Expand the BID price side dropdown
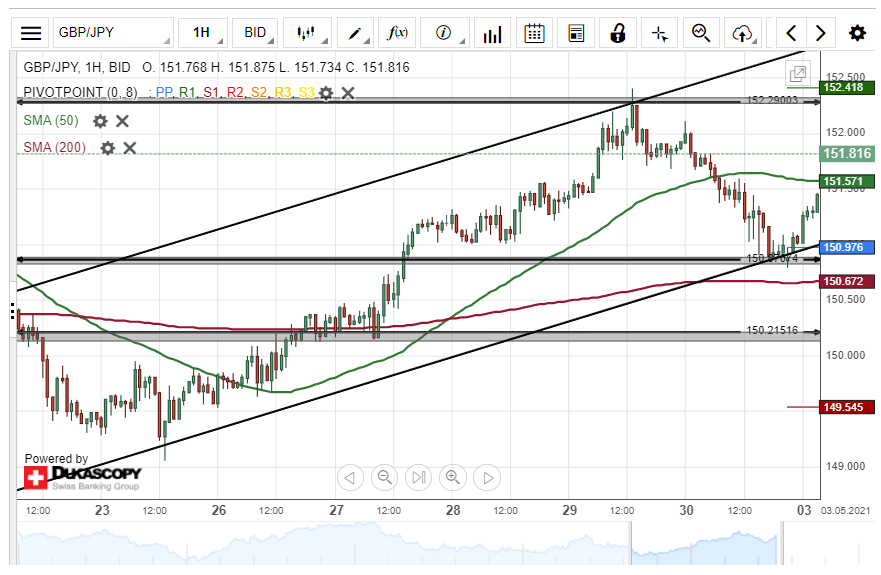 [255, 33]
